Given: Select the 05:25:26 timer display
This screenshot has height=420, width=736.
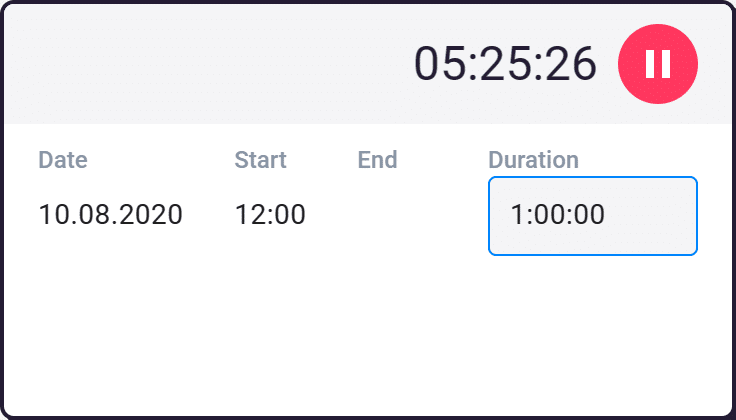Looking at the screenshot, I should [505, 64].
